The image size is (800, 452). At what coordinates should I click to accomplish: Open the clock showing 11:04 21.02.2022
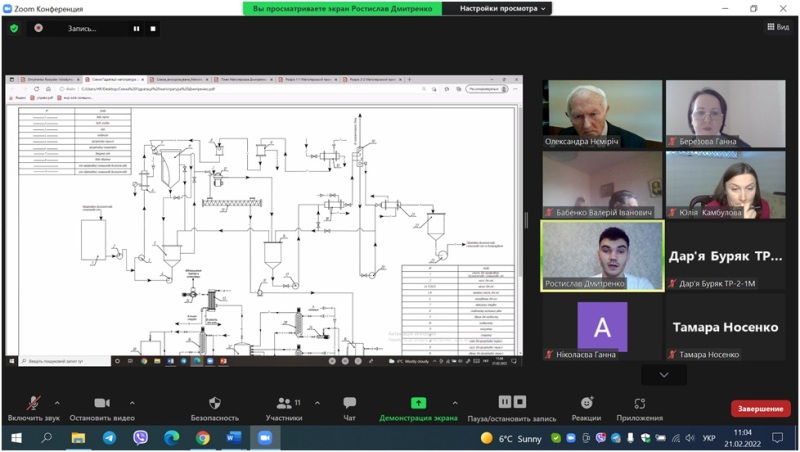tap(742, 438)
